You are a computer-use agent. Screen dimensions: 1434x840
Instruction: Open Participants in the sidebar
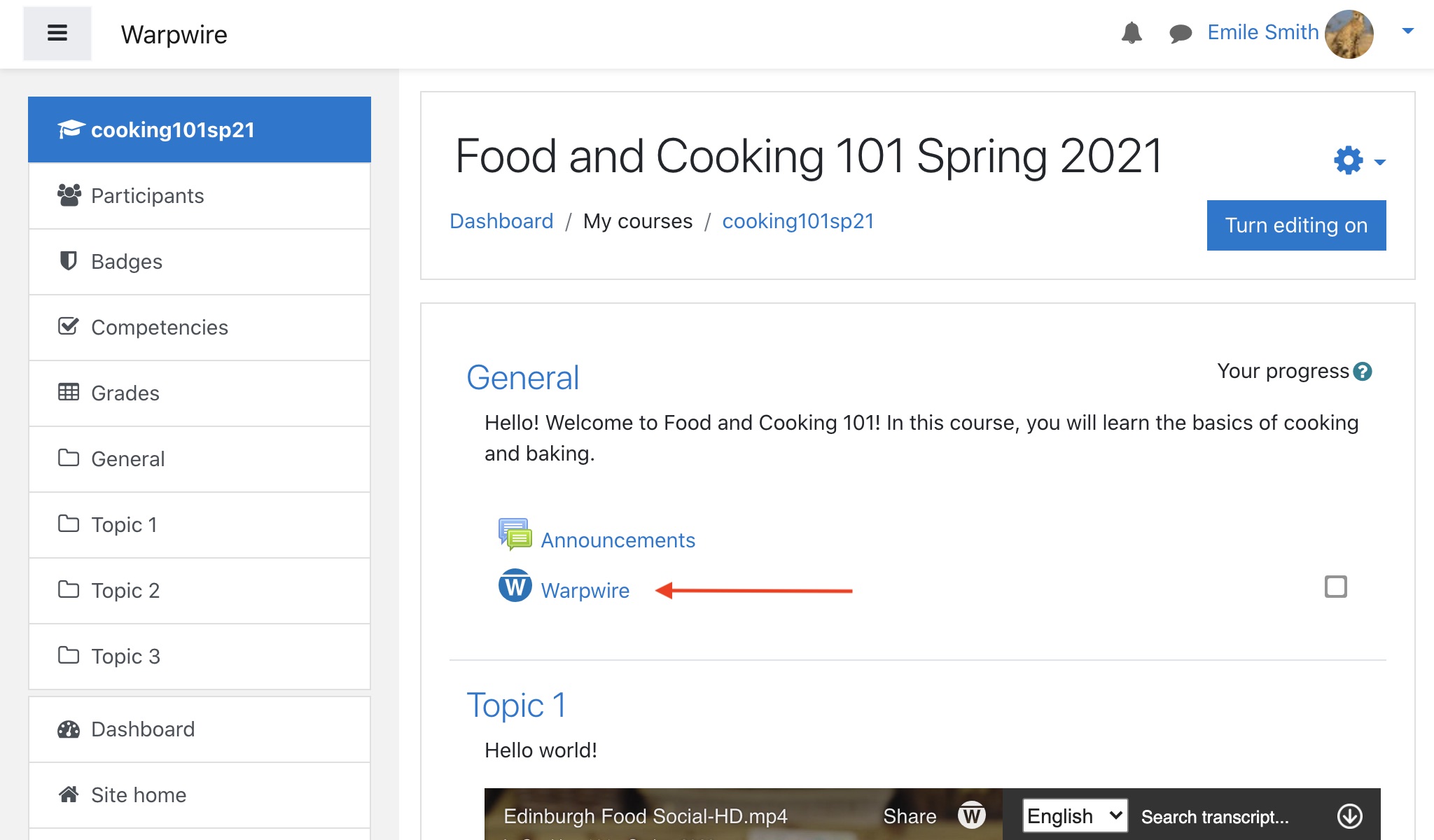point(200,196)
